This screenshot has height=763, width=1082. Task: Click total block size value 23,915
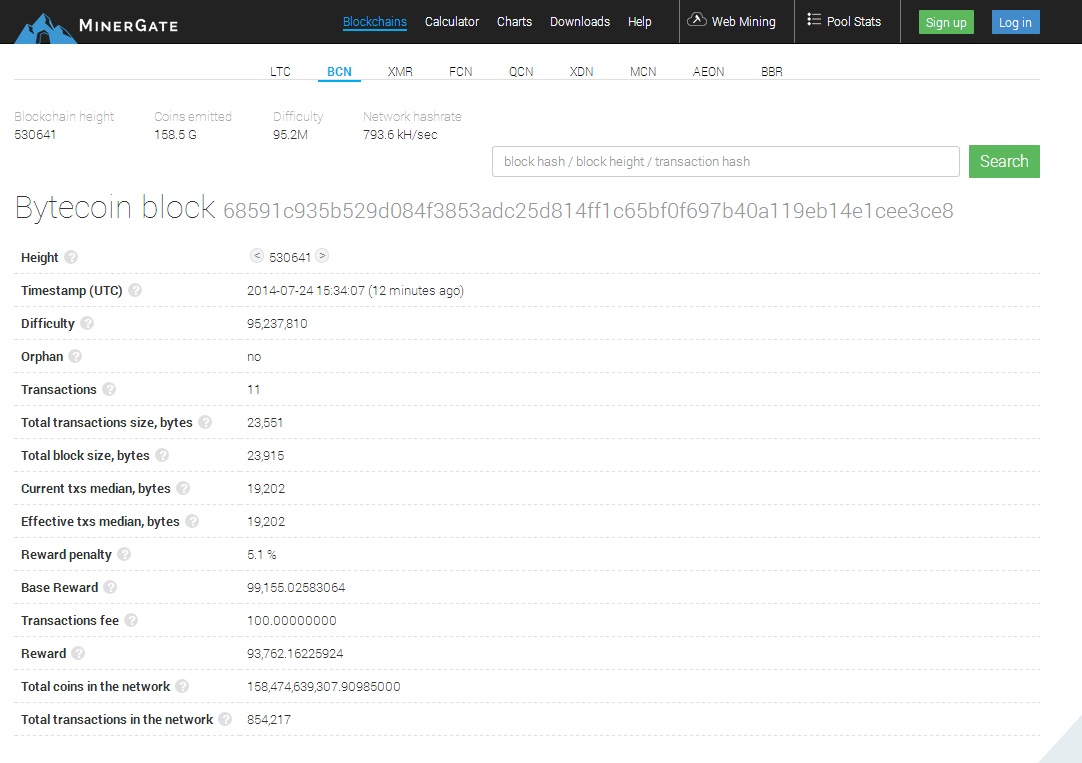coord(266,455)
